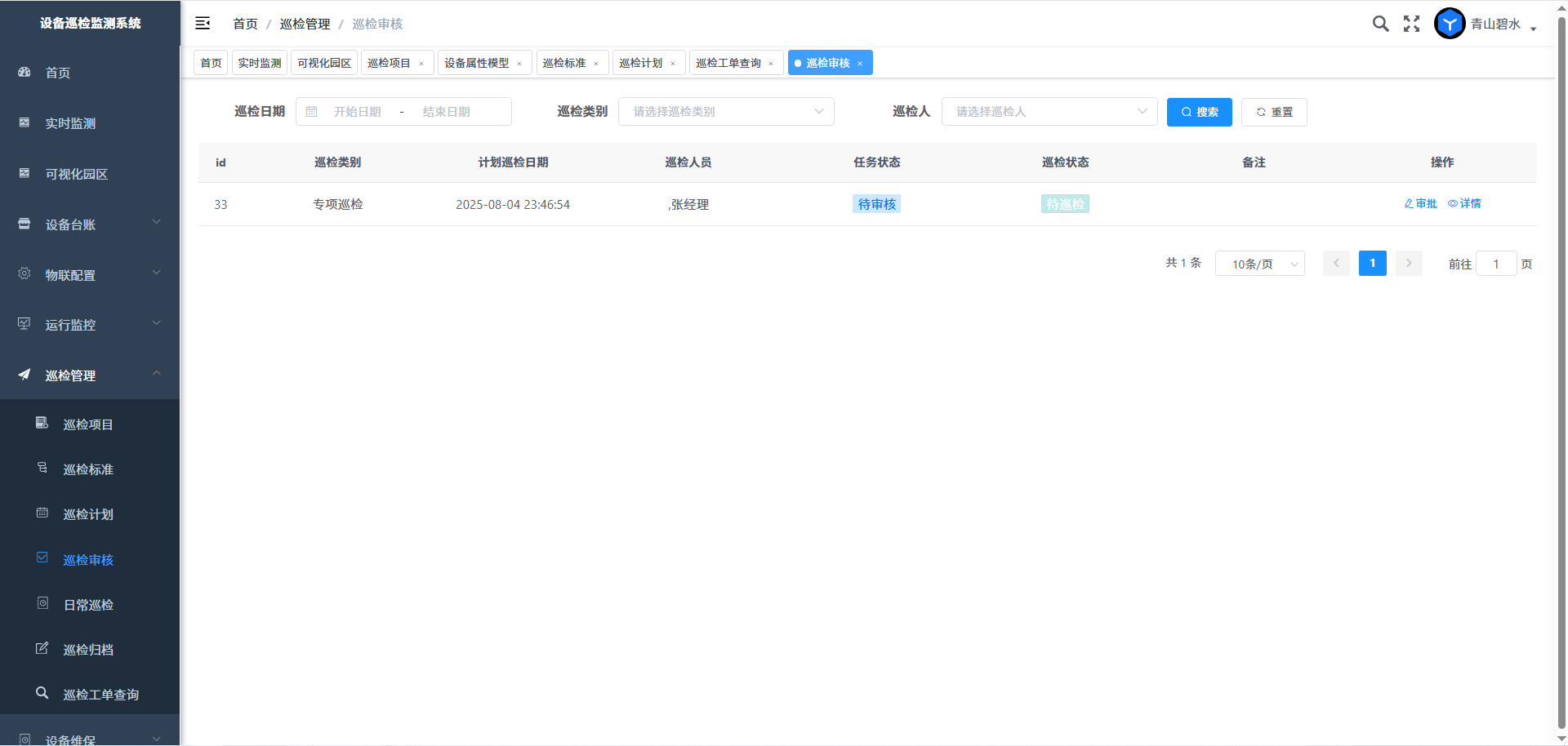Click the 巡检工单查询 magnifier icon in sidebar
The width and height of the screenshot is (1568, 746).
[x=42, y=693]
